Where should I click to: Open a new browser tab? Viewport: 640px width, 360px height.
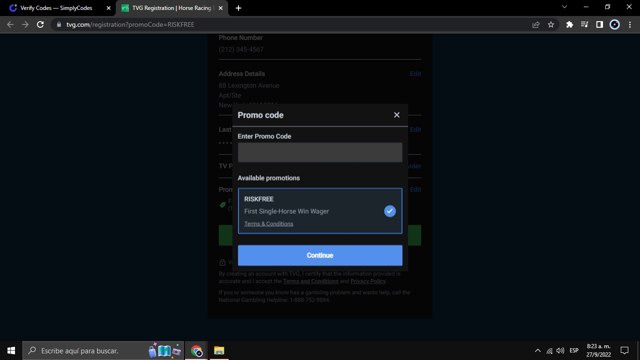[x=238, y=8]
